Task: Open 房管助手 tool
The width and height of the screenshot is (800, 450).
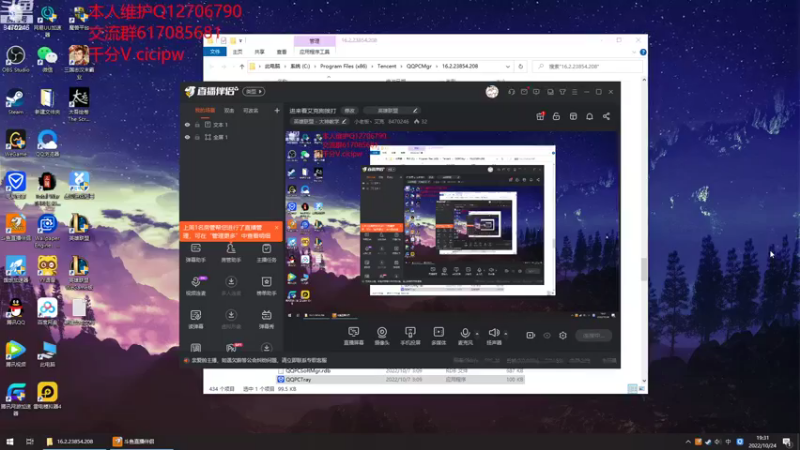Action: 231,253
